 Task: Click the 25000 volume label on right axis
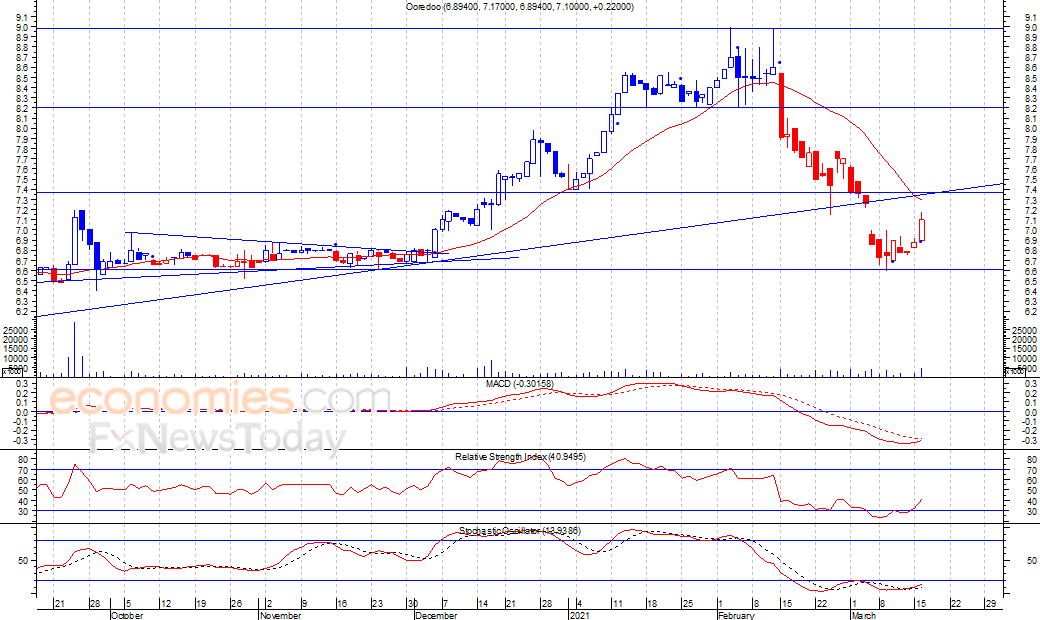(x=1025, y=330)
